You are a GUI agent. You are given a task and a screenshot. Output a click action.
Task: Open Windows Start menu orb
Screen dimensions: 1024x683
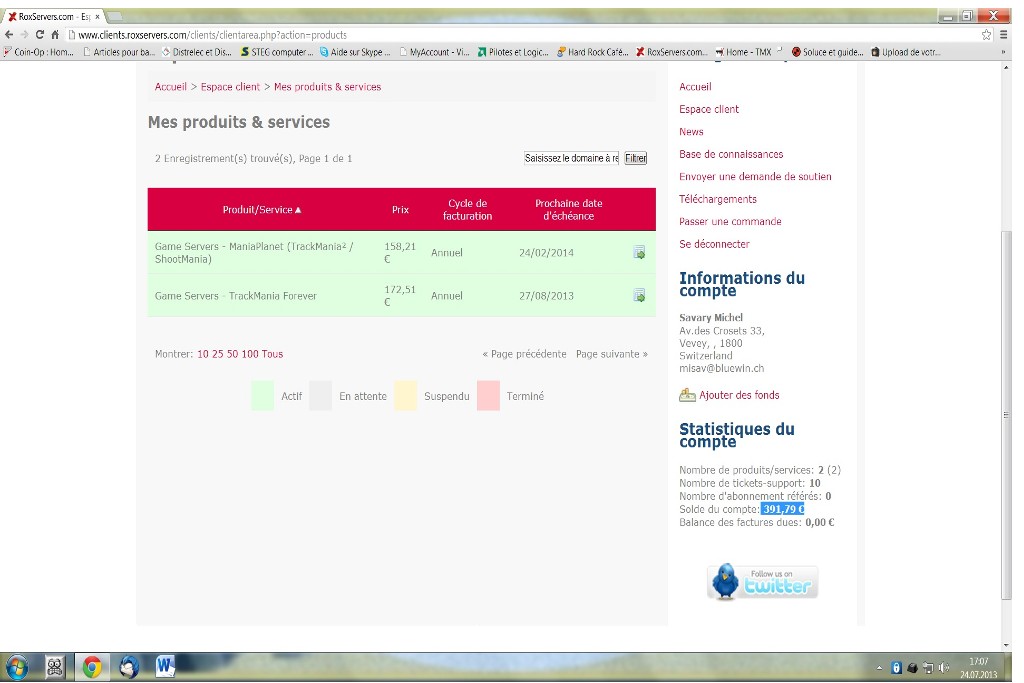pos(17,667)
